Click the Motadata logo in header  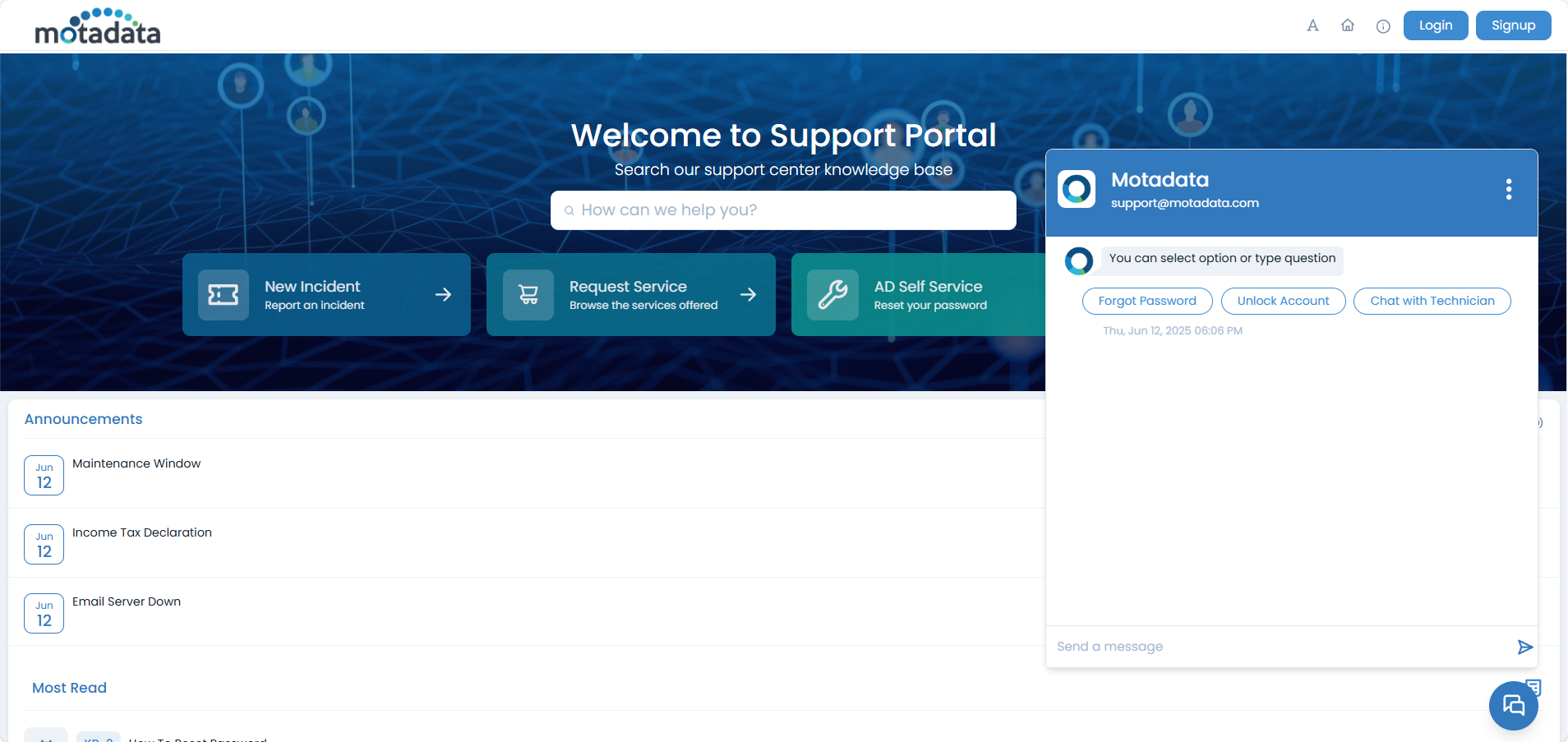pos(97,27)
